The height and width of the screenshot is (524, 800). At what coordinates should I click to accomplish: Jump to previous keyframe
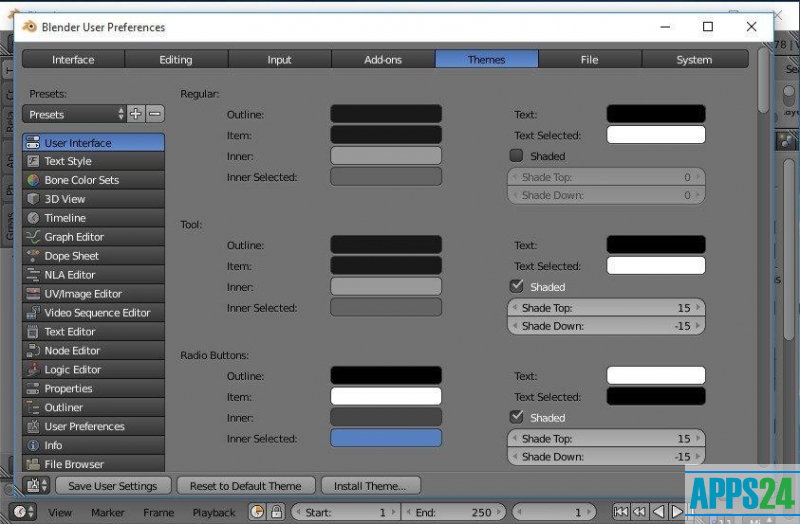tap(639, 512)
